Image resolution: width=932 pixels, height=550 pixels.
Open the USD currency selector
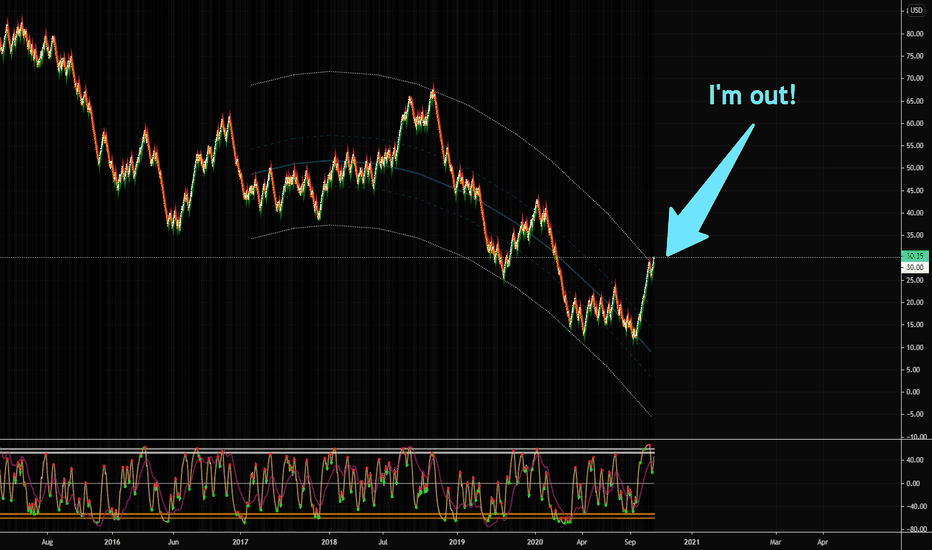[915, 10]
